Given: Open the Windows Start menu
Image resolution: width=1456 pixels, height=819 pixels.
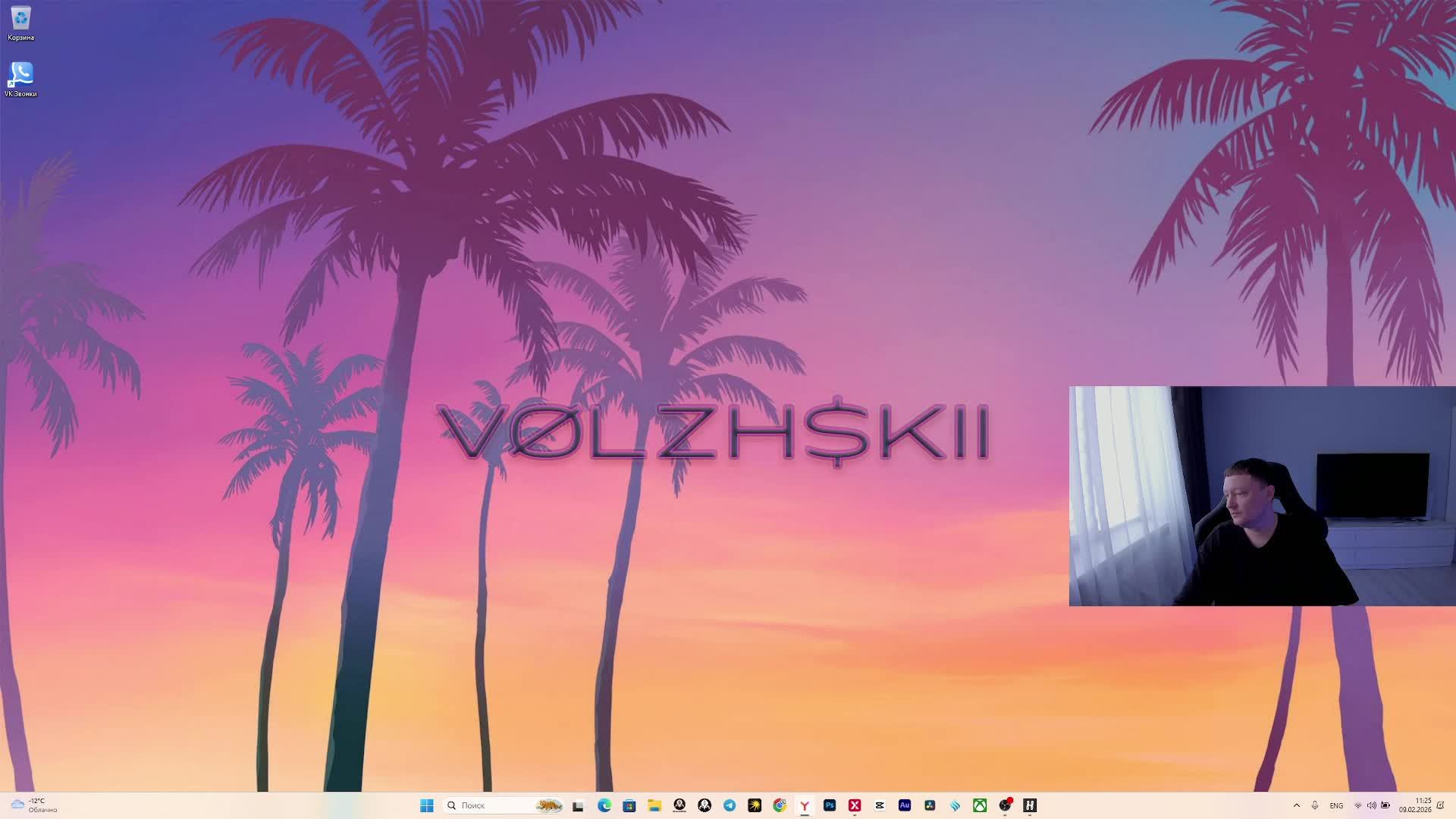Looking at the screenshot, I should (x=427, y=805).
